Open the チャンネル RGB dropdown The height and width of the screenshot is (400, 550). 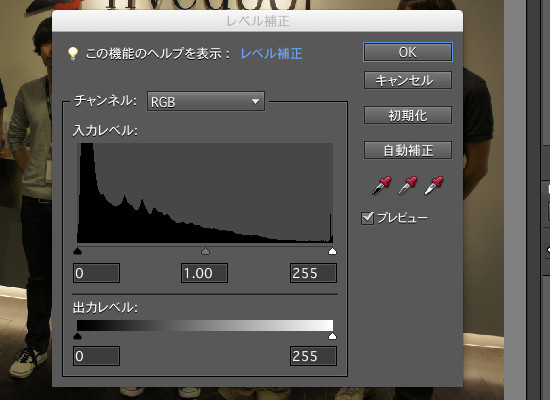click(206, 102)
